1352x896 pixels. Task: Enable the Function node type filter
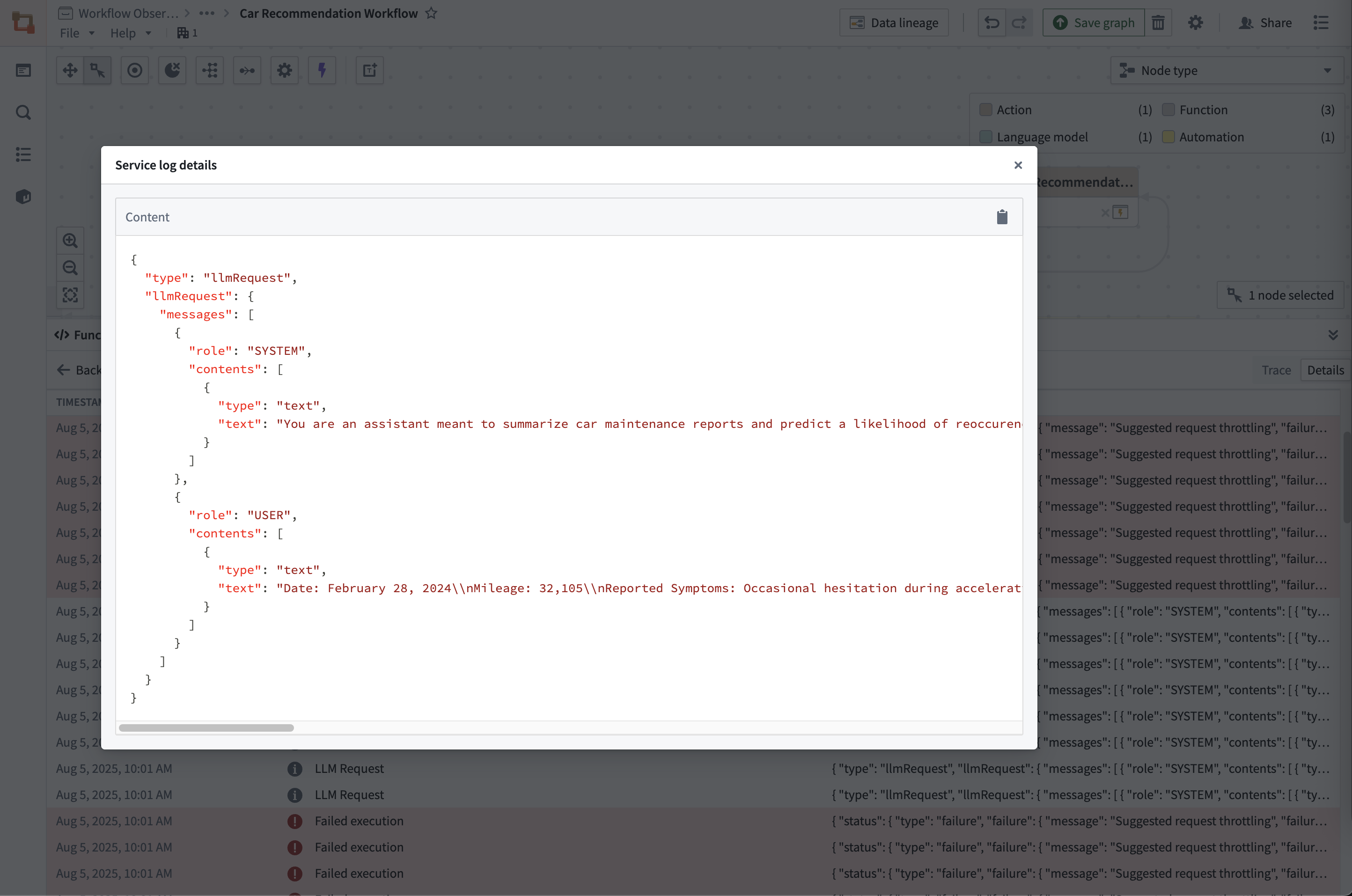click(x=1169, y=109)
